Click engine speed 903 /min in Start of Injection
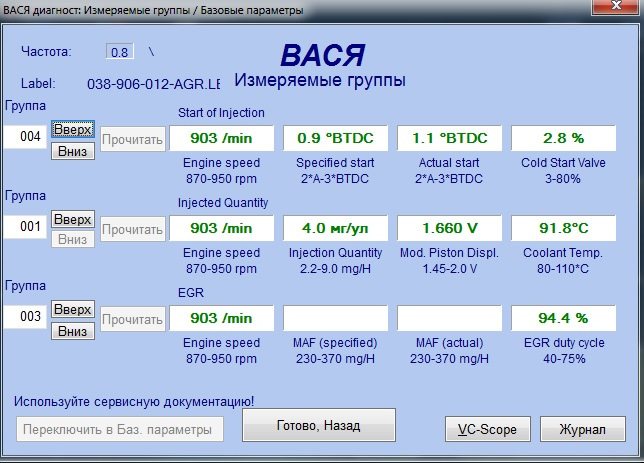The image size is (644, 463). [221, 138]
